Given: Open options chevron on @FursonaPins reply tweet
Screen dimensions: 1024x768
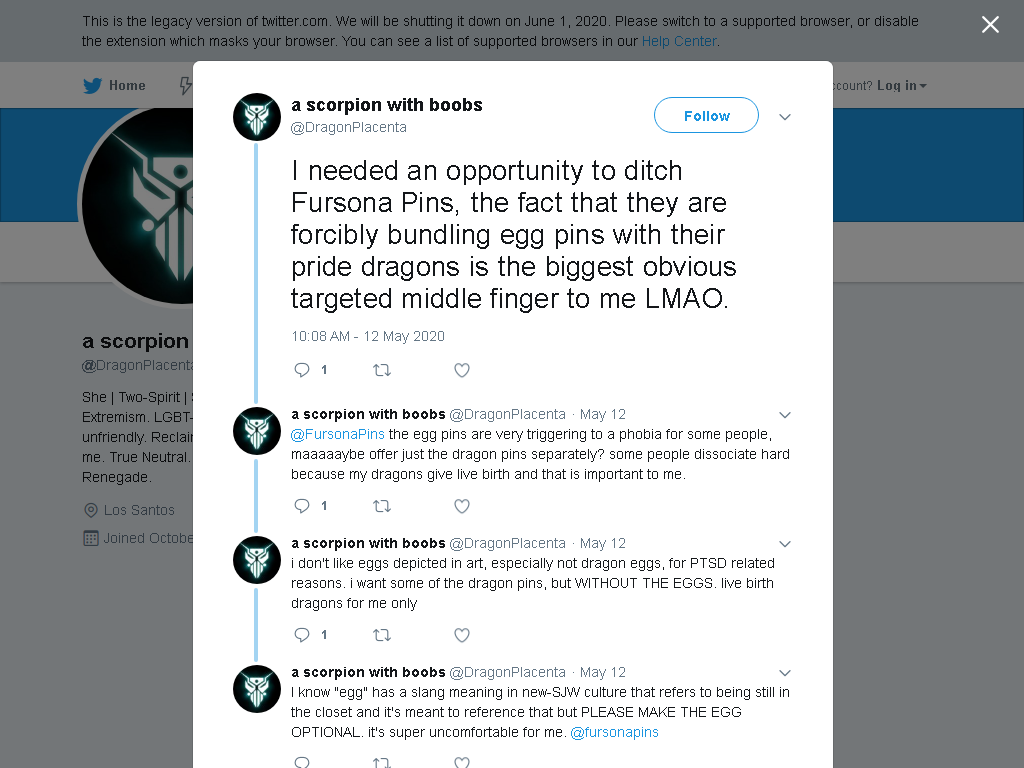Looking at the screenshot, I should pos(785,415).
